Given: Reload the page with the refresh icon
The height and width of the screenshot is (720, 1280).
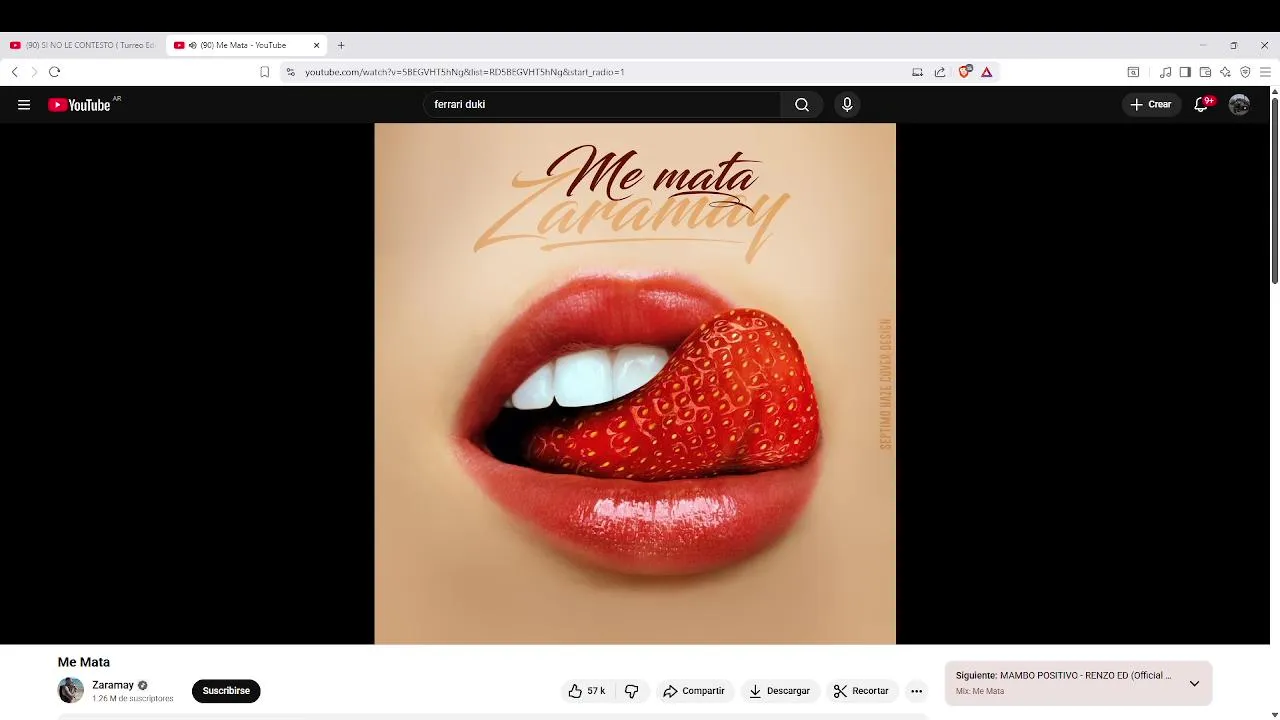Looking at the screenshot, I should (x=55, y=72).
